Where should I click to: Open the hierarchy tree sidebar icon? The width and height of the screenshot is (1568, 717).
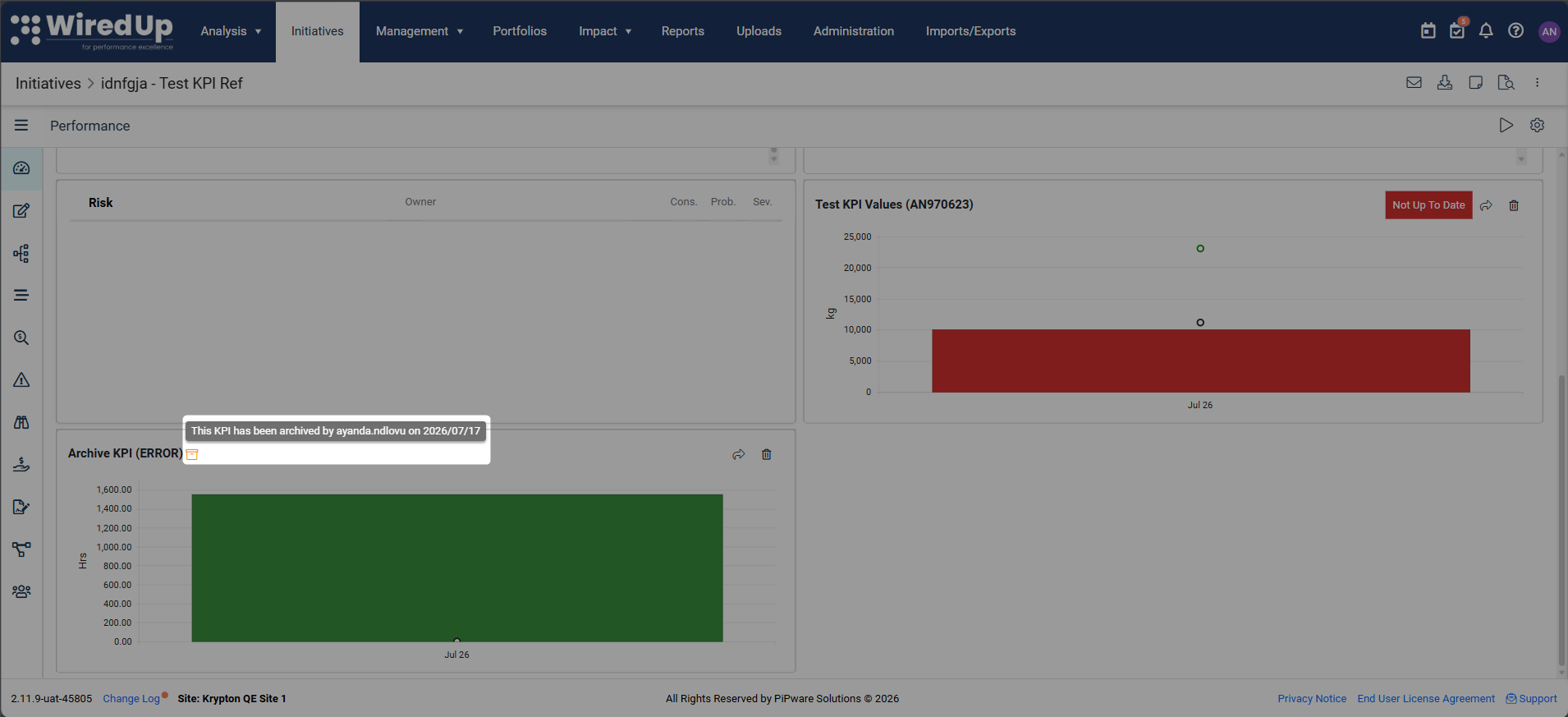[21, 254]
